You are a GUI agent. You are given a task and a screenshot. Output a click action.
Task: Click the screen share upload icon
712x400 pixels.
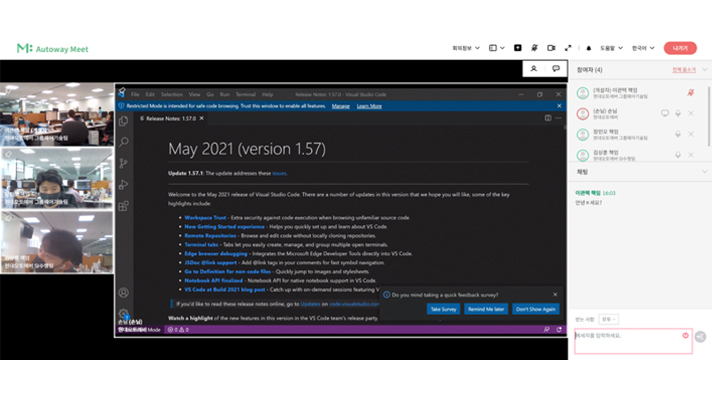coord(518,47)
